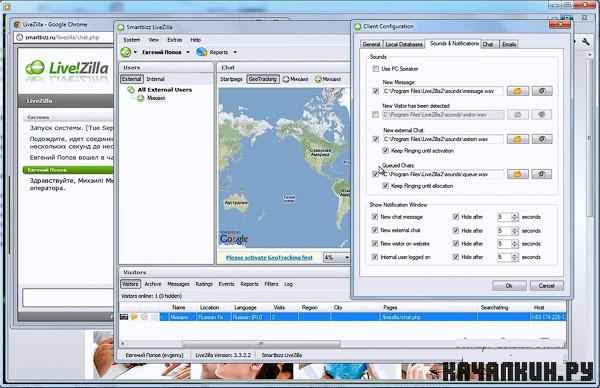600x388 pixels.
Task: Click the Ok button
Action: point(509,285)
